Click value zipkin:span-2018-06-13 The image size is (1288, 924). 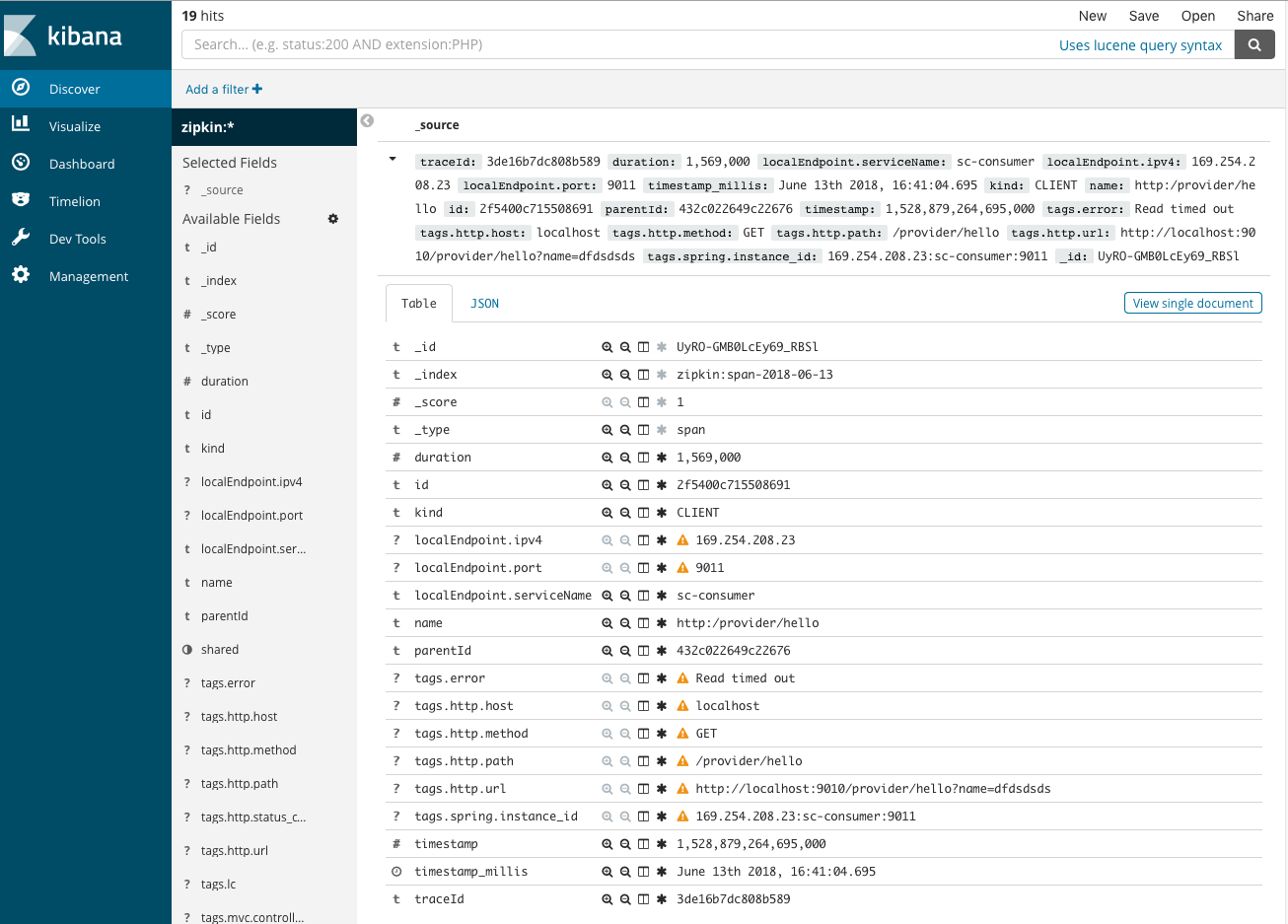click(754, 375)
